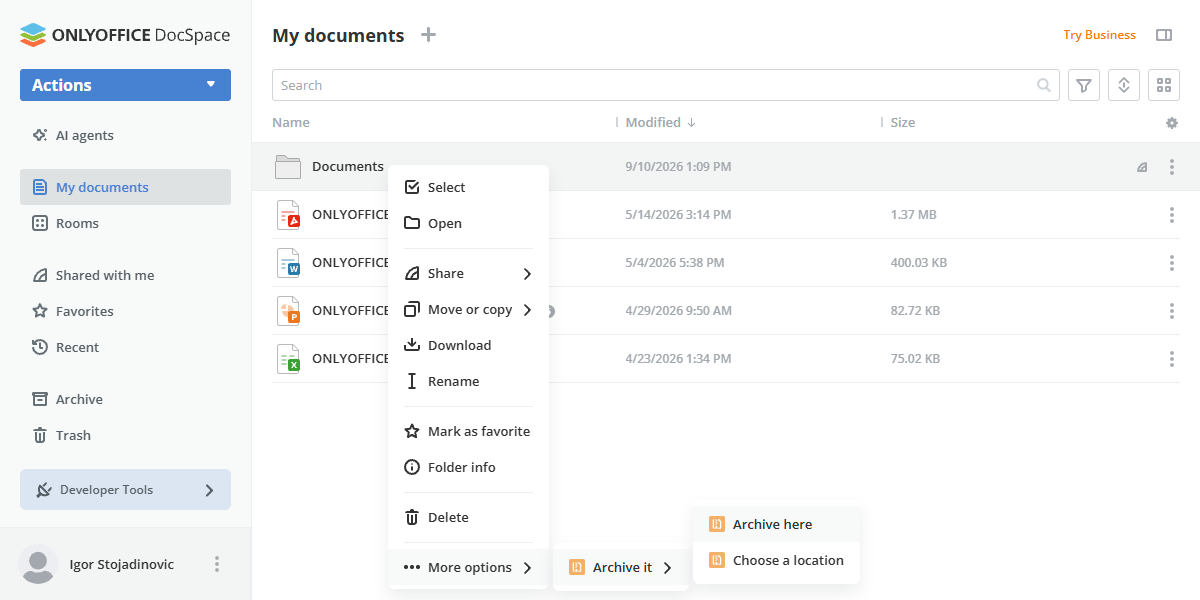Screen dimensions: 1200x600
Task: Click the share icon on Documents row
Action: 1142,167
